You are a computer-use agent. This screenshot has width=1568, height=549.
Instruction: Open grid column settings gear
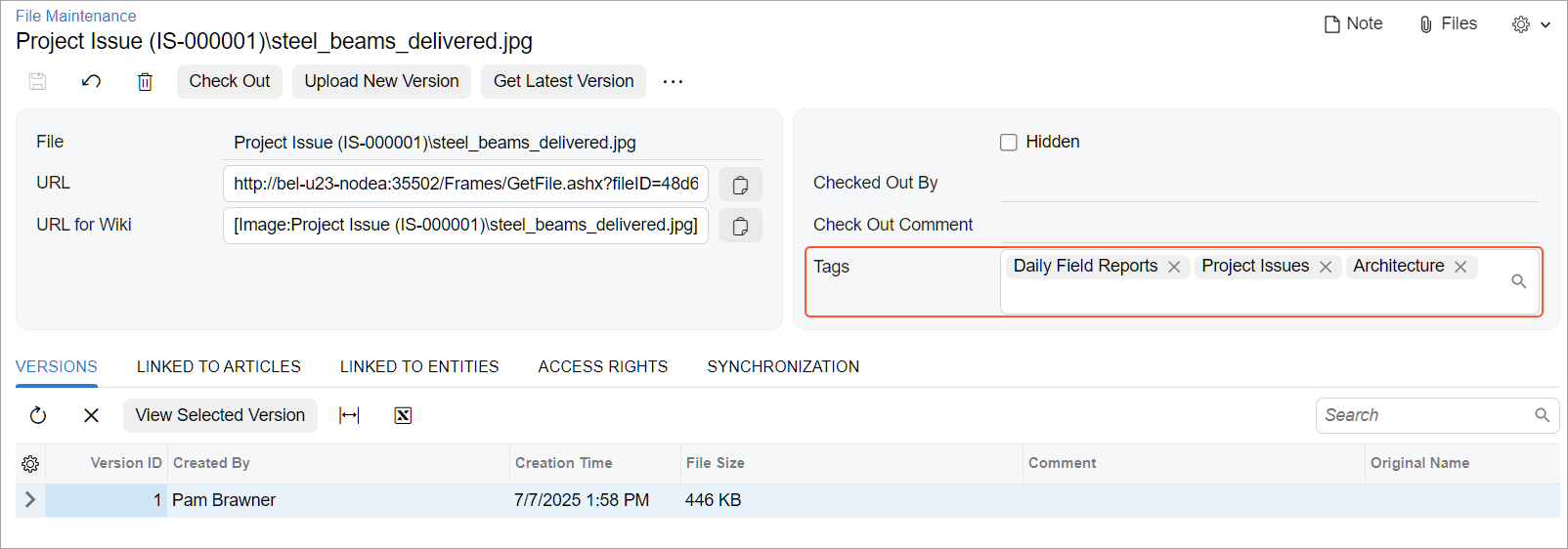[30, 463]
